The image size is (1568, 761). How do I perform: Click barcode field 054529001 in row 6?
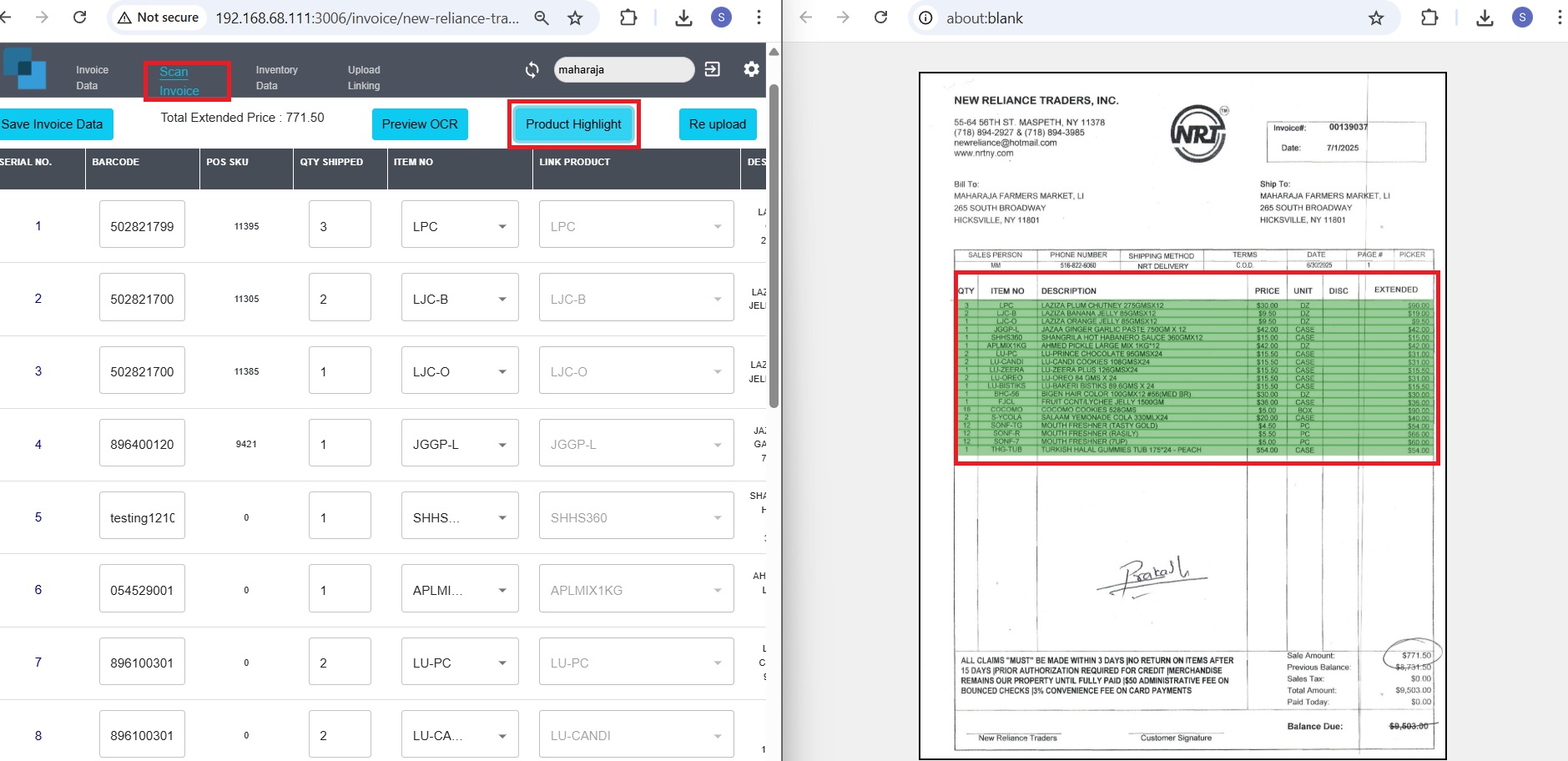coord(142,588)
